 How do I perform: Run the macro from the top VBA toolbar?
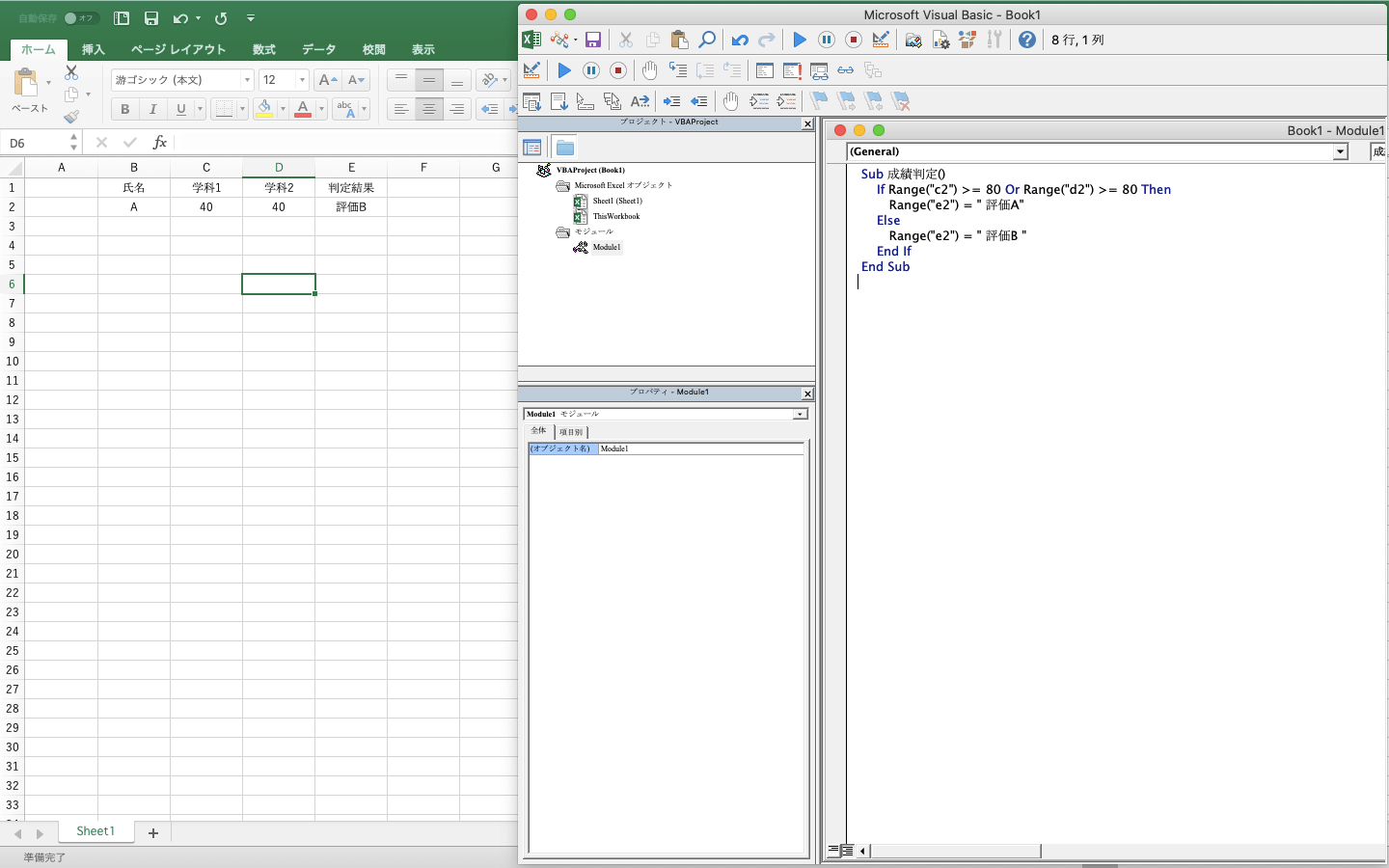click(800, 40)
